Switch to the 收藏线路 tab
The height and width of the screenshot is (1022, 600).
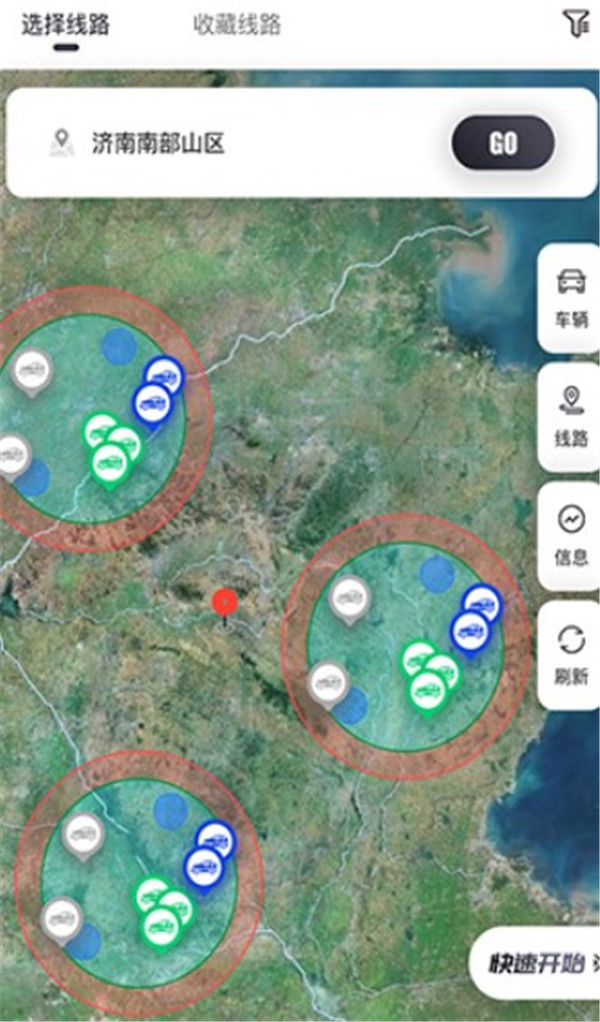pos(237,25)
